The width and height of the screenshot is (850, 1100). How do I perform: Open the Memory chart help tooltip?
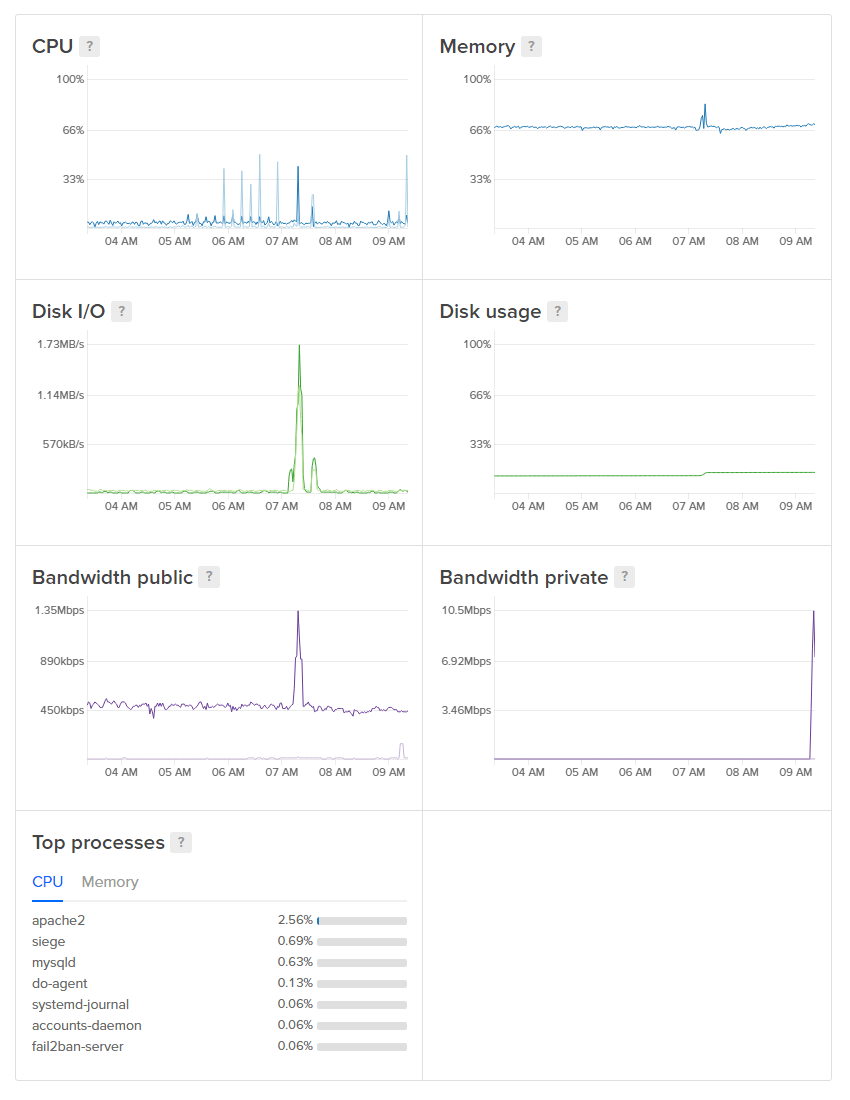533,46
